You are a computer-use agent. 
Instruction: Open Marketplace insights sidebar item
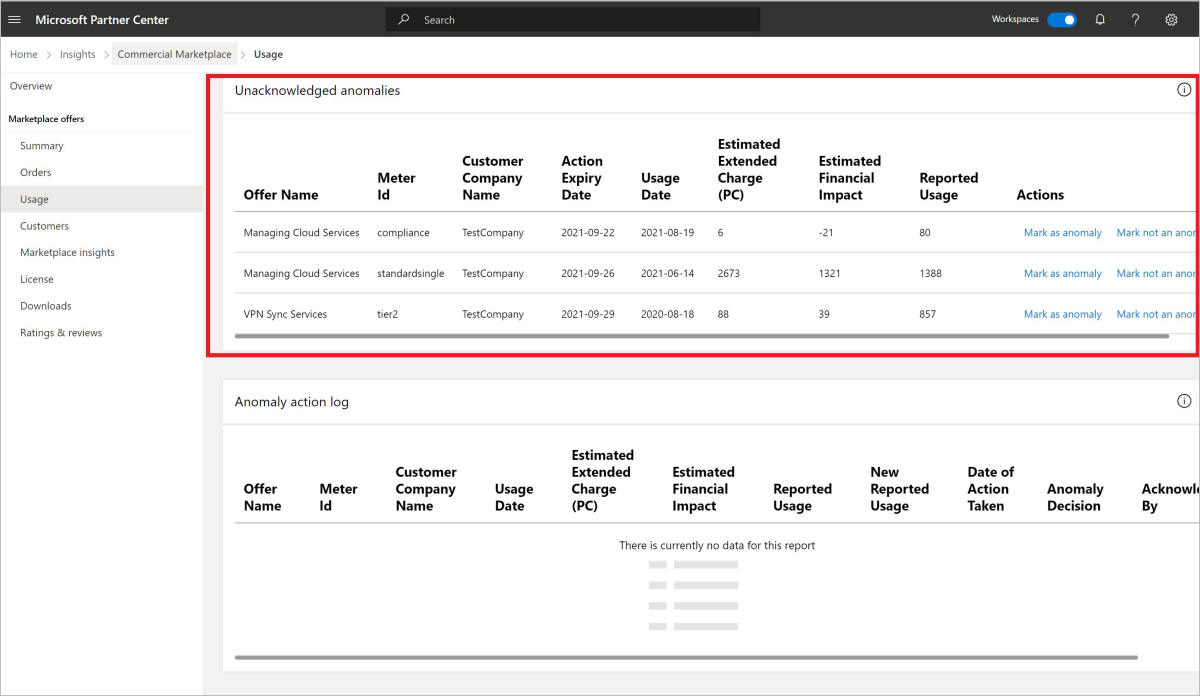tap(67, 252)
